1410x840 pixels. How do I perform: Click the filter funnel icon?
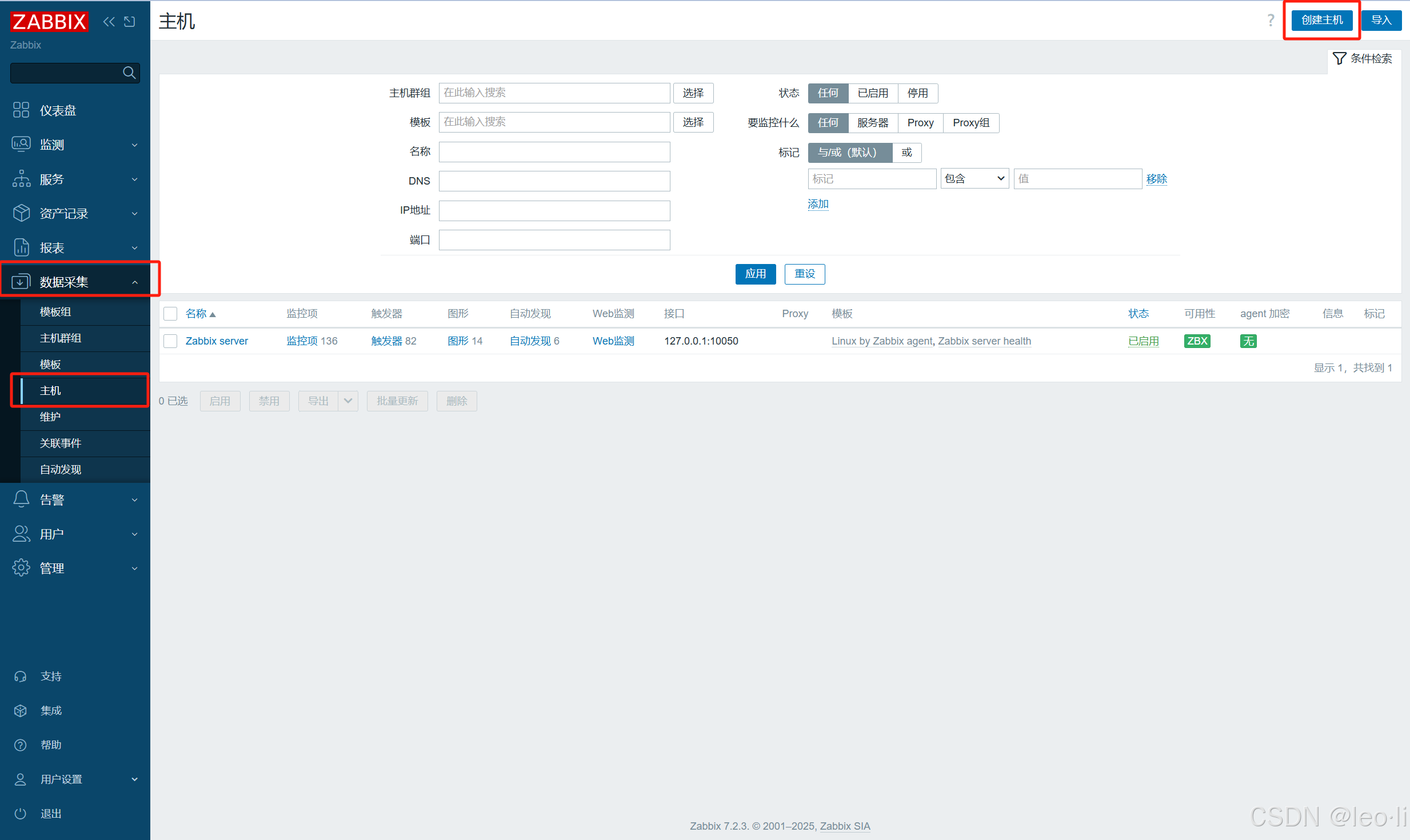point(1339,58)
